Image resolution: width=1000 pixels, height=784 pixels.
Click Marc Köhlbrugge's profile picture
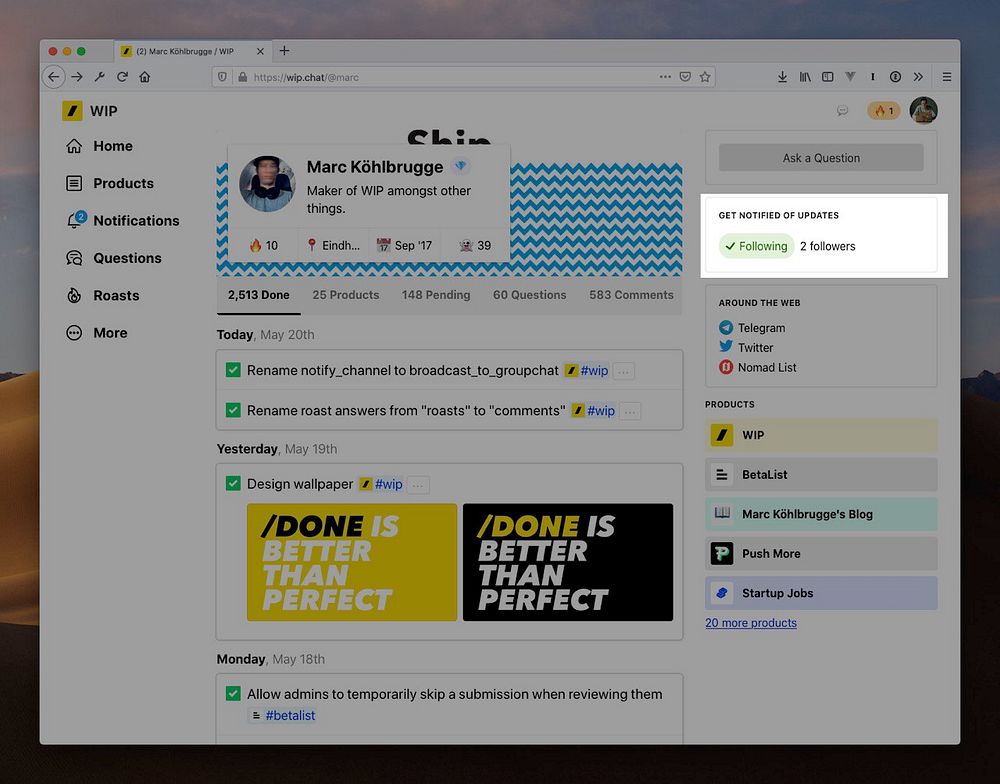(267, 184)
